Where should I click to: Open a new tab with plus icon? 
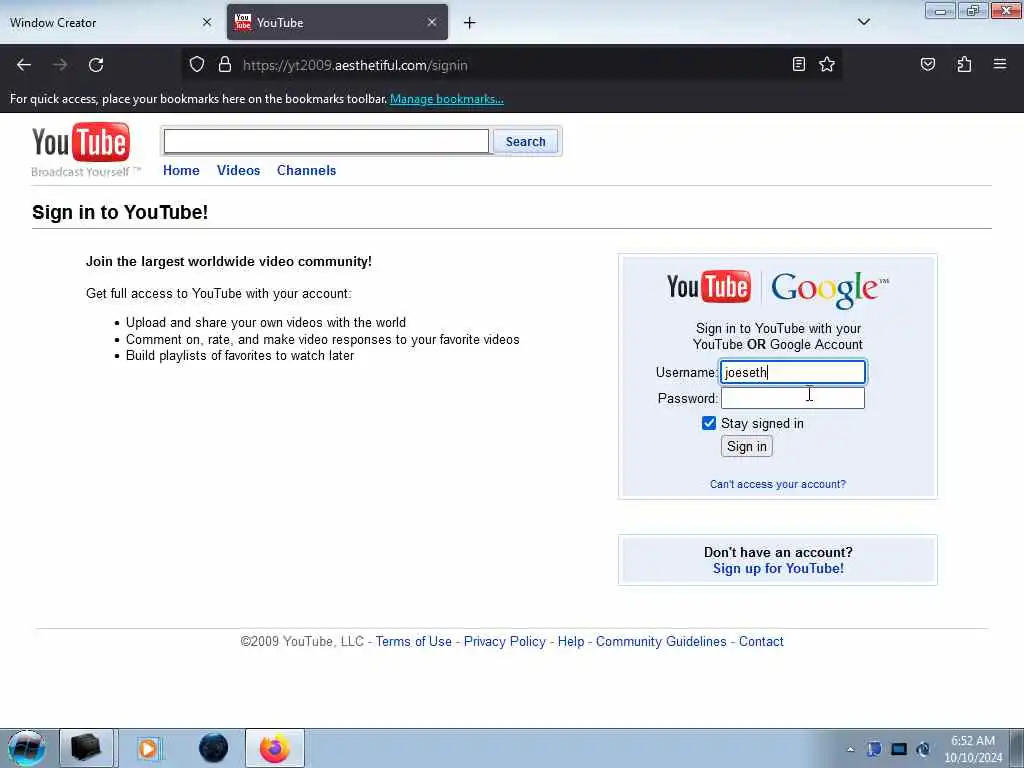point(469,23)
